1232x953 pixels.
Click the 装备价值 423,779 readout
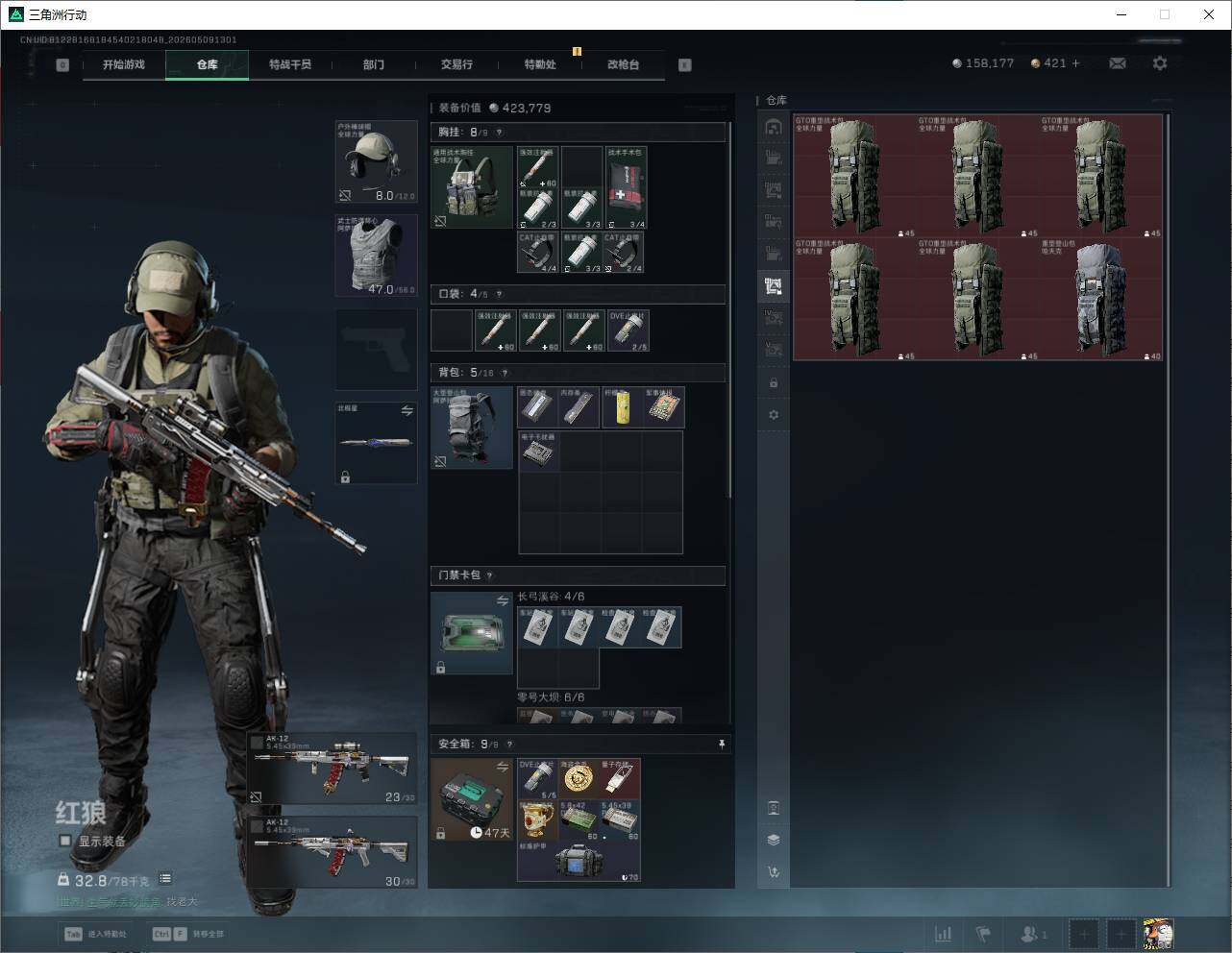tap(495, 108)
